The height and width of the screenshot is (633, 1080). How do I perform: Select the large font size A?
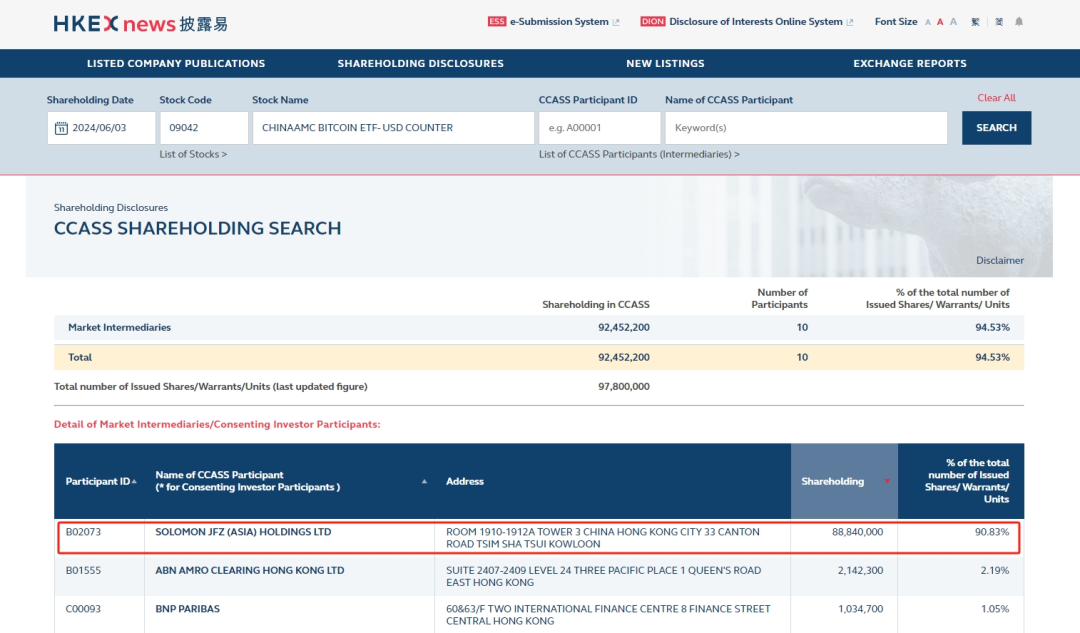click(953, 22)
